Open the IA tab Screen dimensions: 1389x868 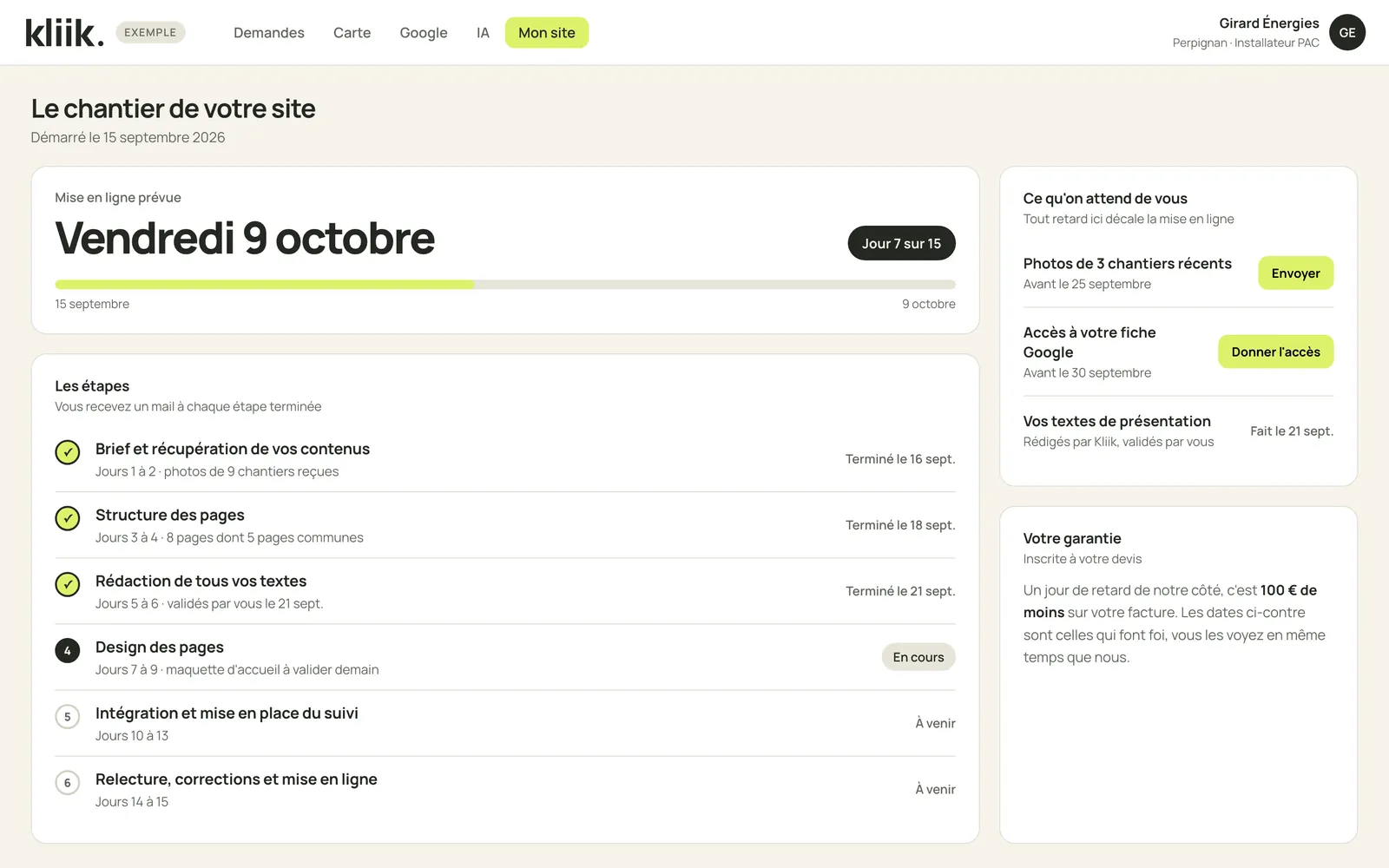click(x=483, y=32)
